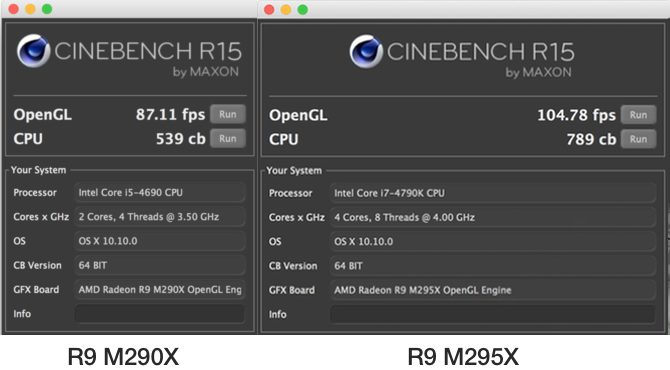The image size is (670, 370).
Task: Click the Info field in the left window
Action: (x=160, y=314)
